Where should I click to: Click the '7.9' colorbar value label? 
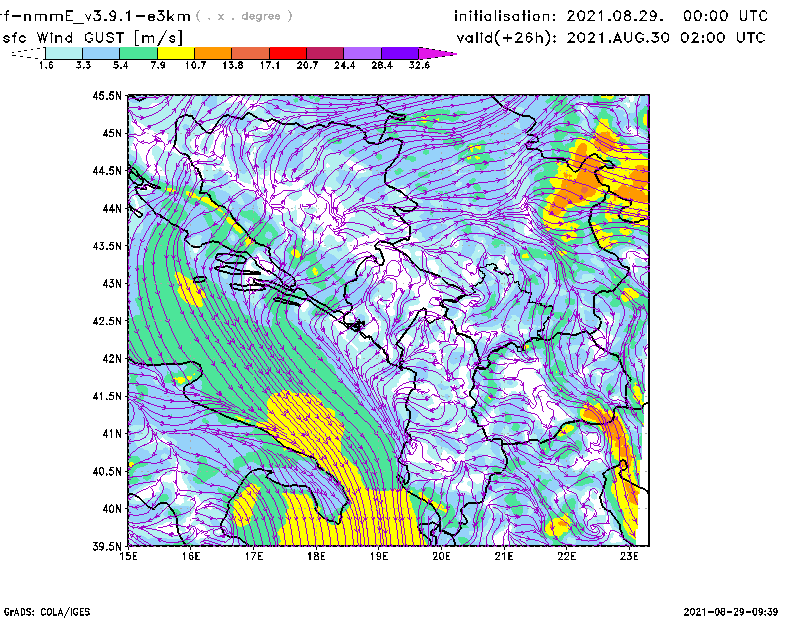coord(158,65)
